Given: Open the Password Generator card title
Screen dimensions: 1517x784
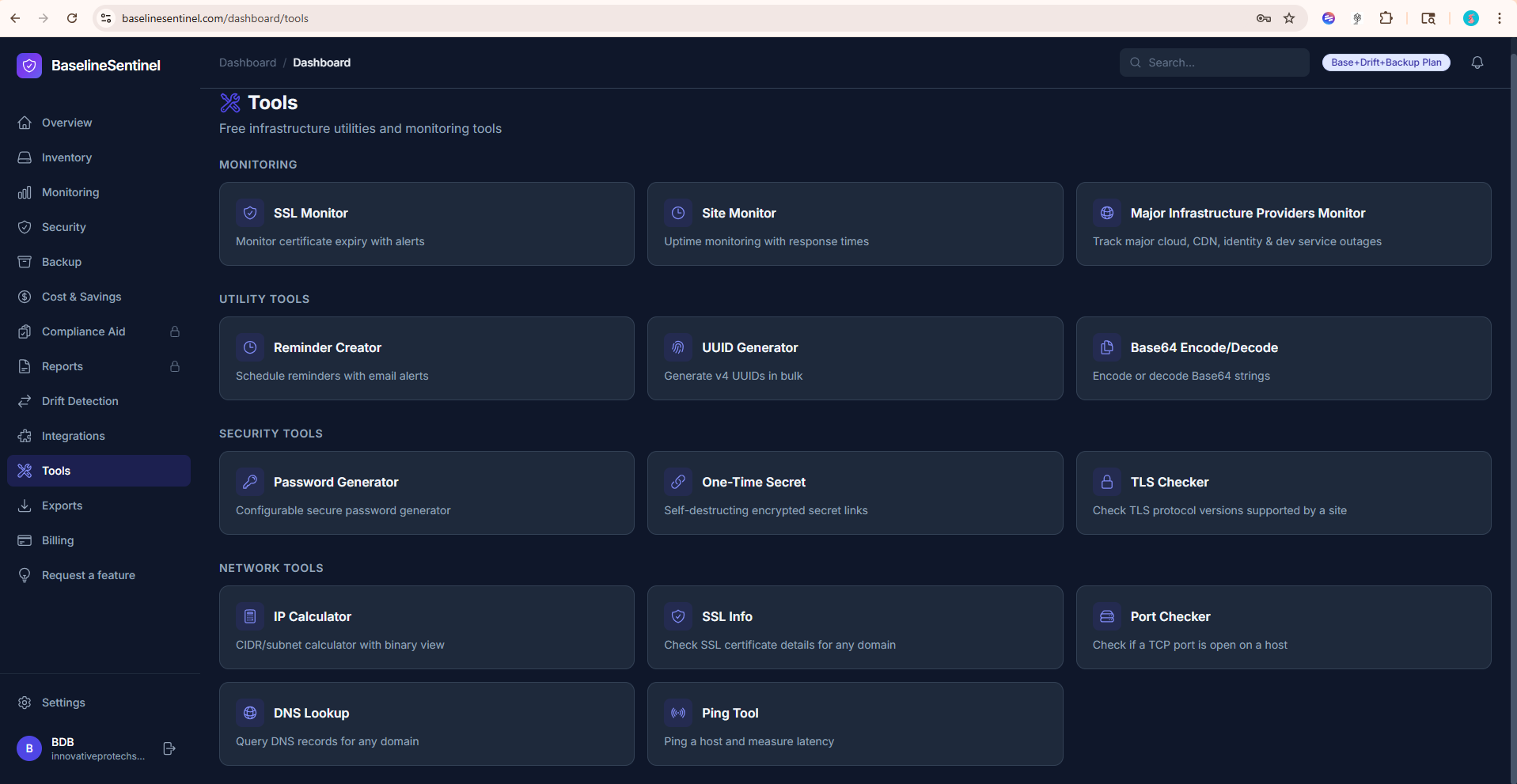Looking at the screenshot, I should pyautogui.click(x=336, y=482).
